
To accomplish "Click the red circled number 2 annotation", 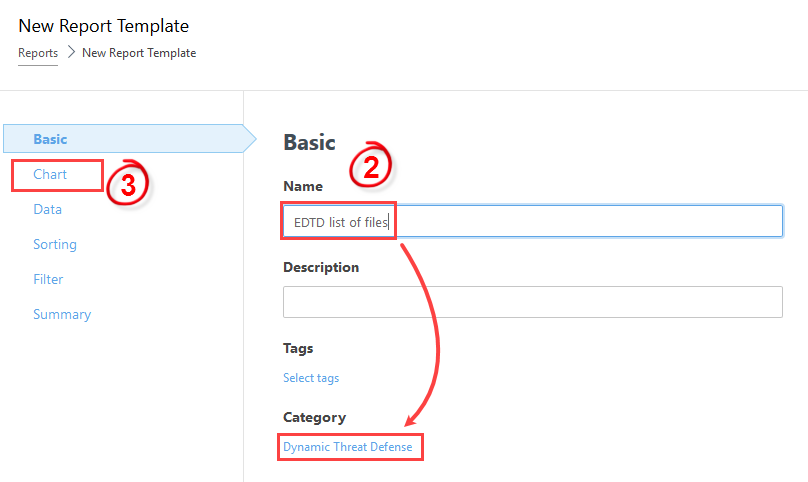I will pyautogui.click(x=371, y=165).
